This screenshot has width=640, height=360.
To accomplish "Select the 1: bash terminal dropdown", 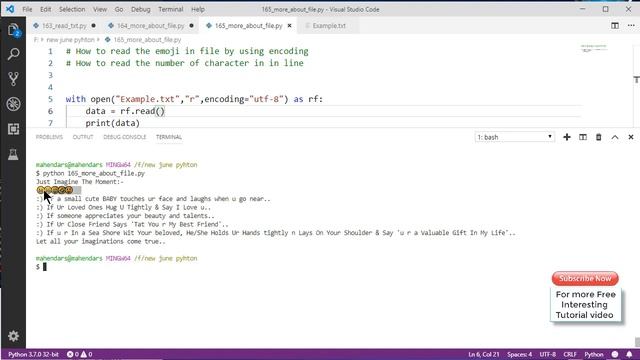I will (x=515, y=137).
